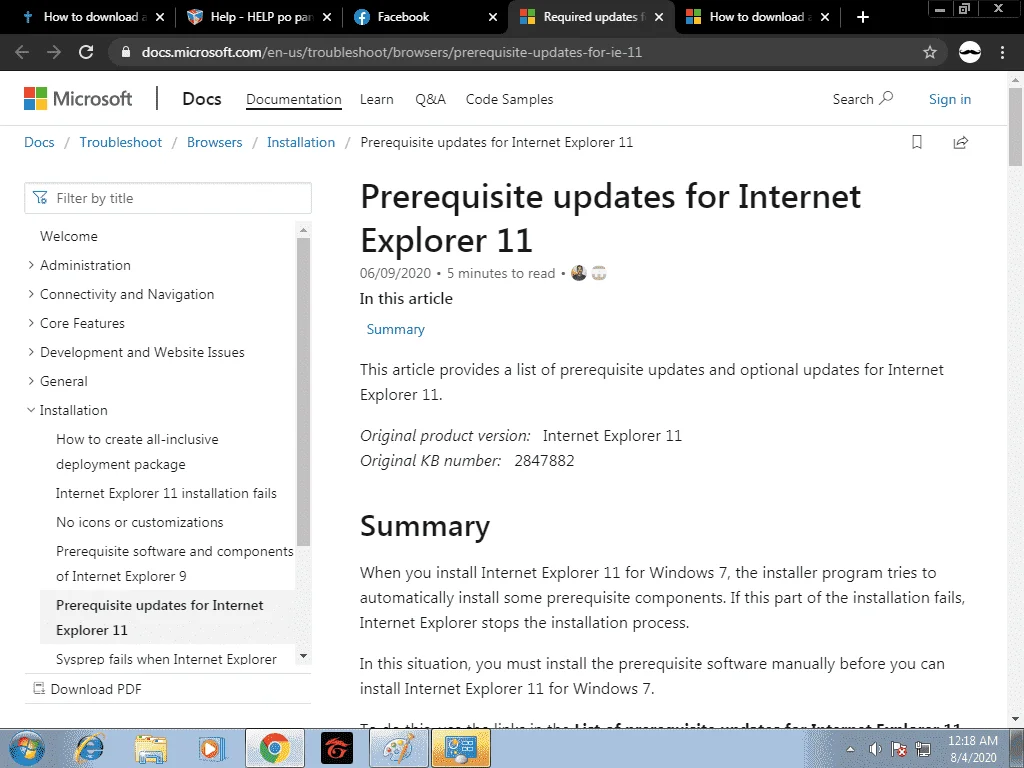Image resolution: width=1024 pixels, height=768 pixels.
Task: Open Code Samples menu item
Action: pyautogui.click(x=509, y=99)
